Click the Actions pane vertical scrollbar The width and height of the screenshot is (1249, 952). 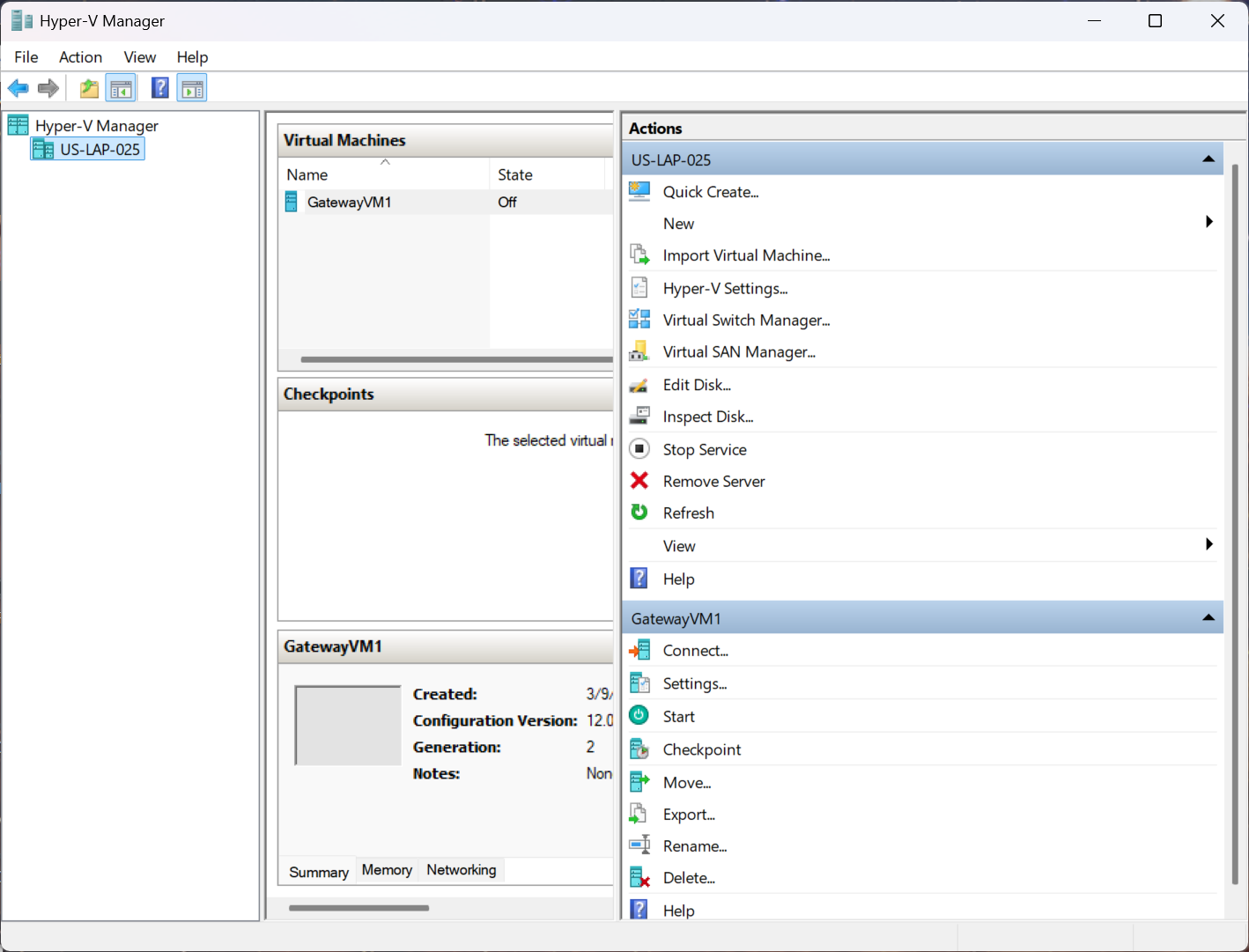[x=1235, y=524]
